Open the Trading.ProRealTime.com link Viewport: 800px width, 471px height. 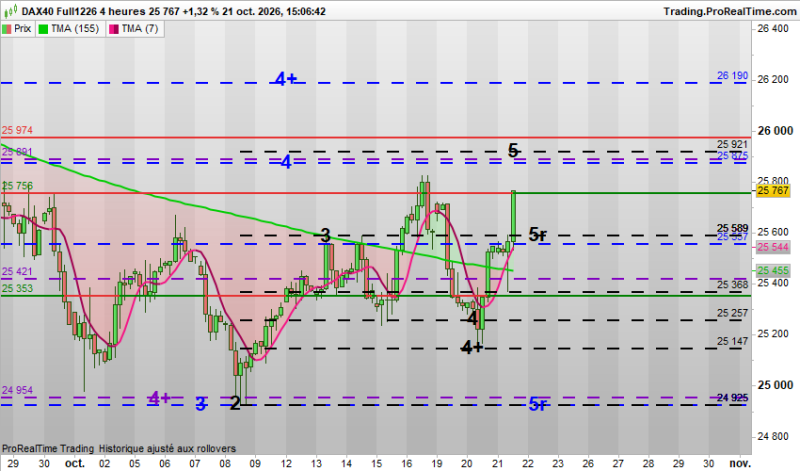731,11
